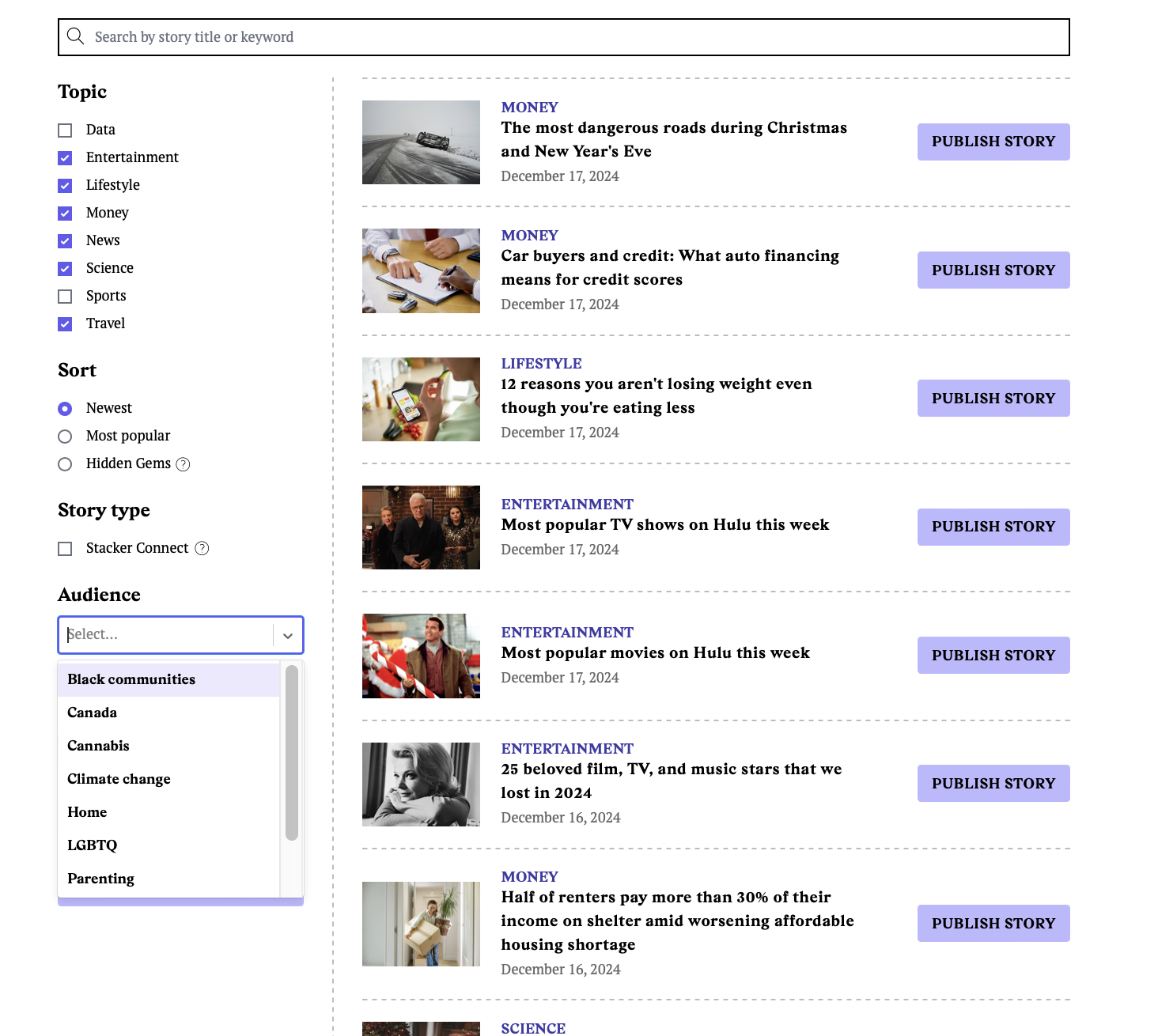Choose Black communities from Audience list
1158x1036 pixels.
[x=168, y=679]
